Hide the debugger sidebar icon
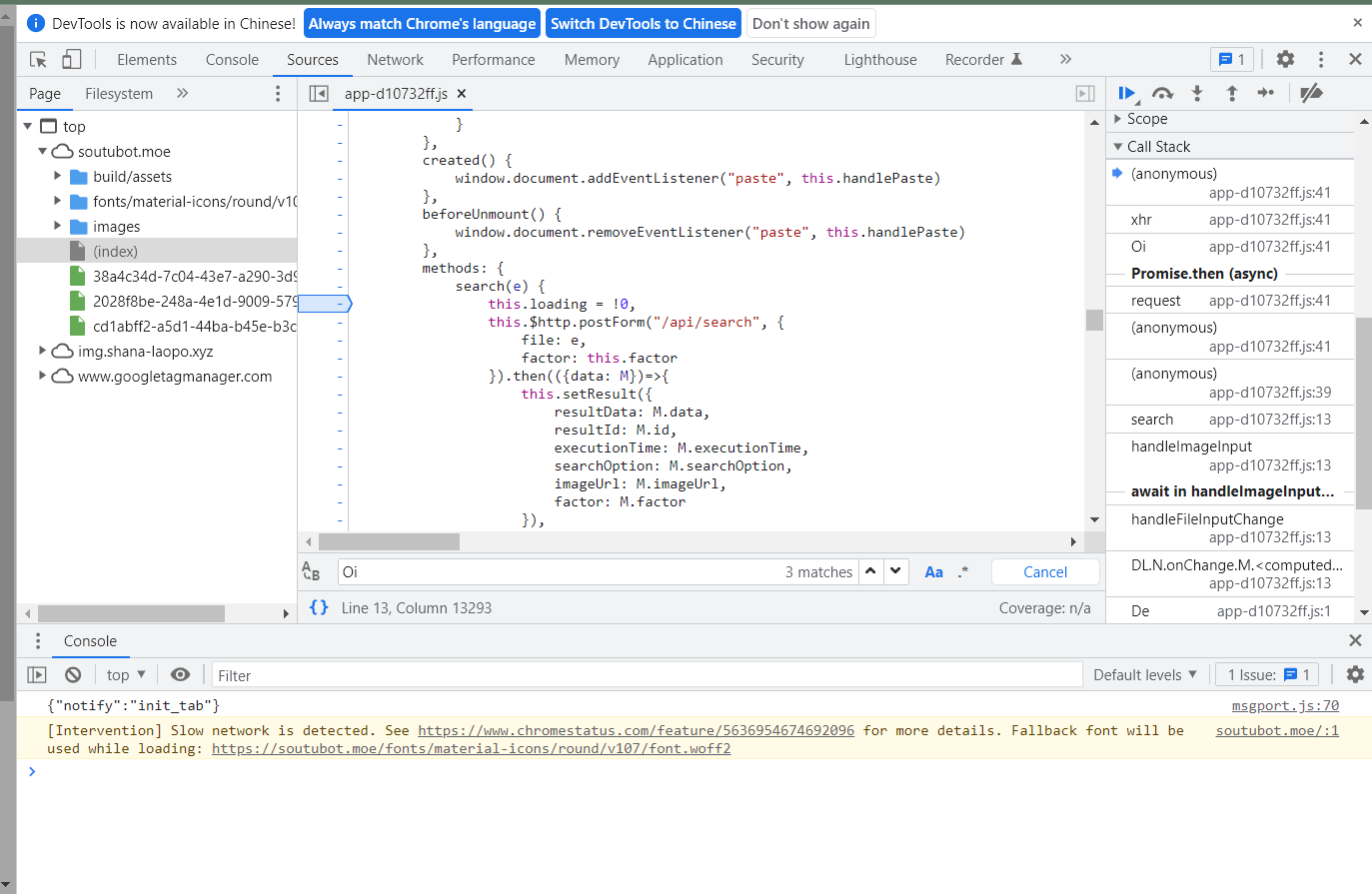The width and height of the screenshot is (1372, 894). point(1085,94)
